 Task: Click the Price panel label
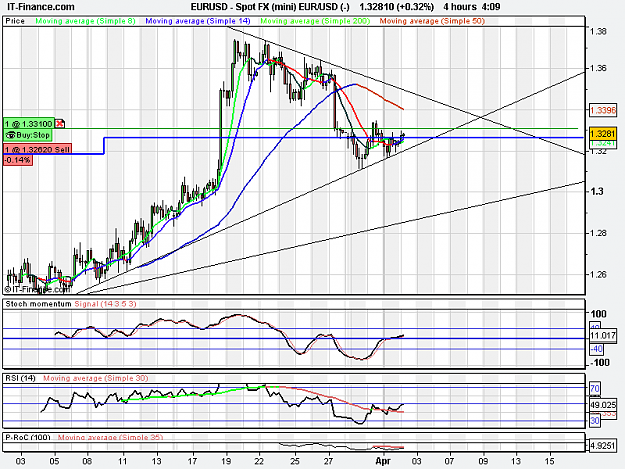(x=15, y=21)
